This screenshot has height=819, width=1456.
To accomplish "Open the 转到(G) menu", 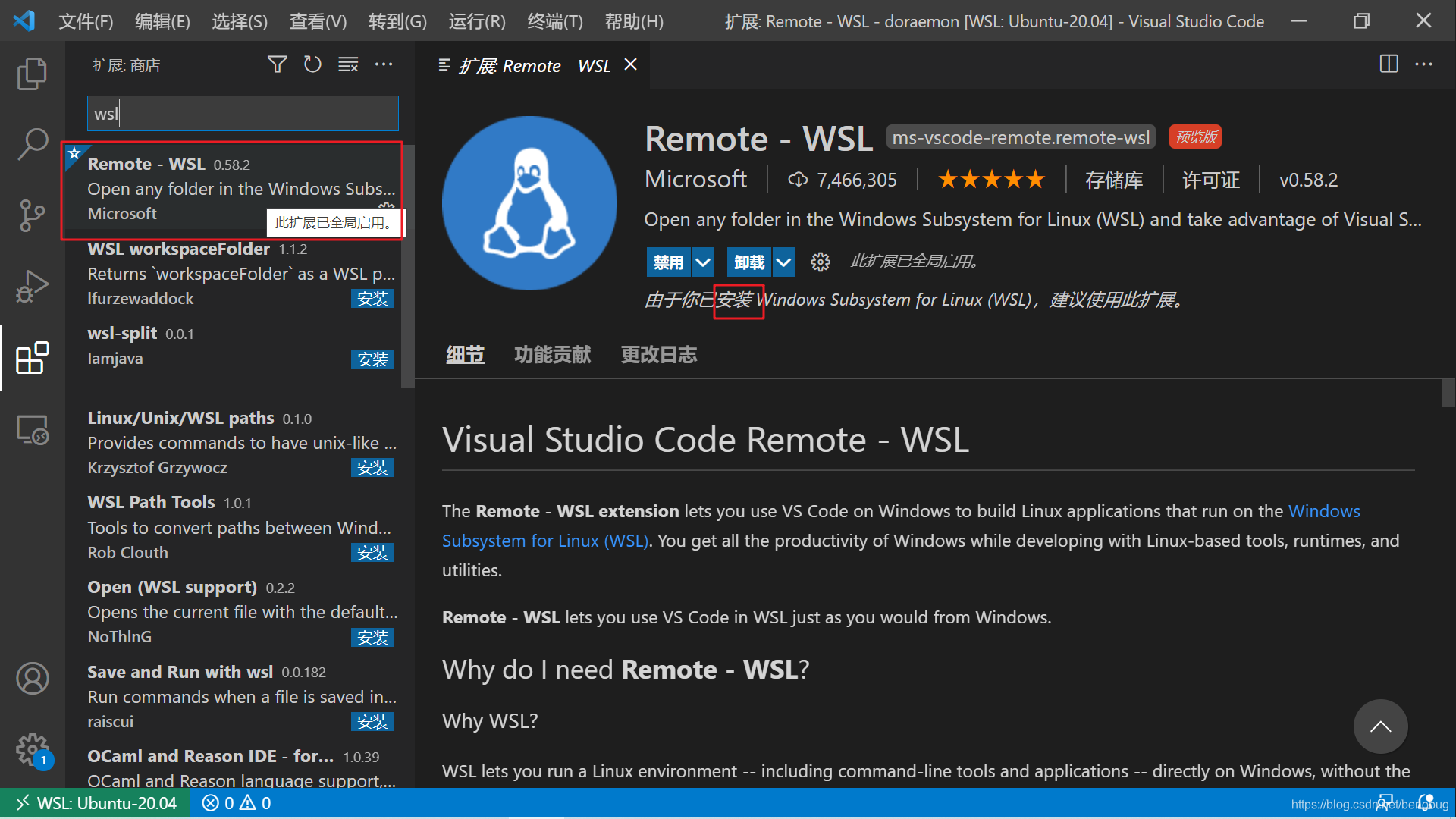I will point(397,21).
